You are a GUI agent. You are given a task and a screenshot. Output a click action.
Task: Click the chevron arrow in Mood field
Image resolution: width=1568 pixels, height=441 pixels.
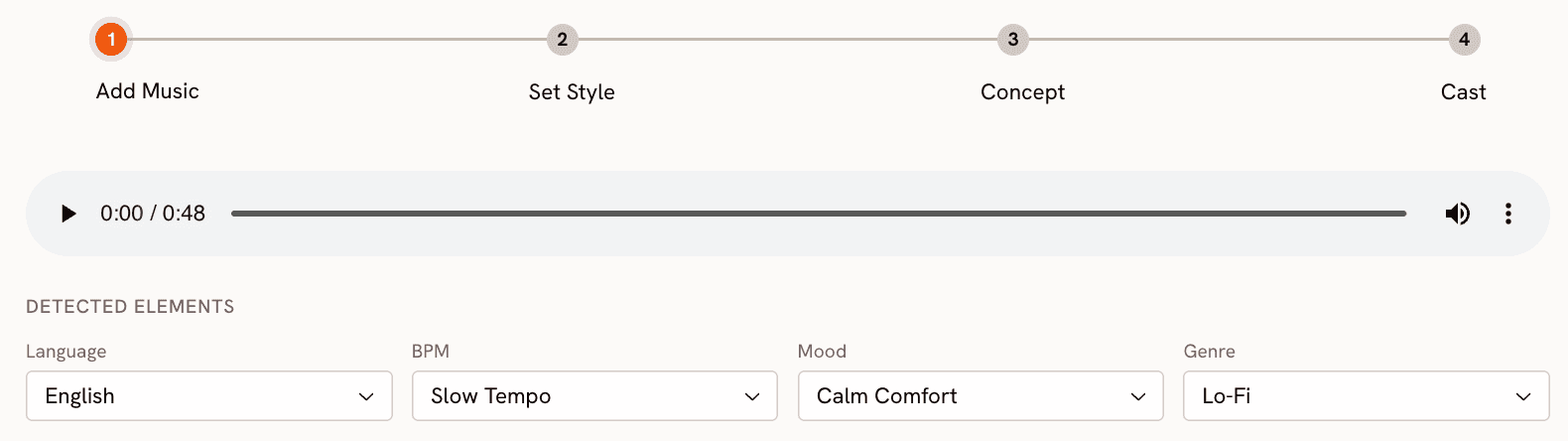(x=1137, y=397)
